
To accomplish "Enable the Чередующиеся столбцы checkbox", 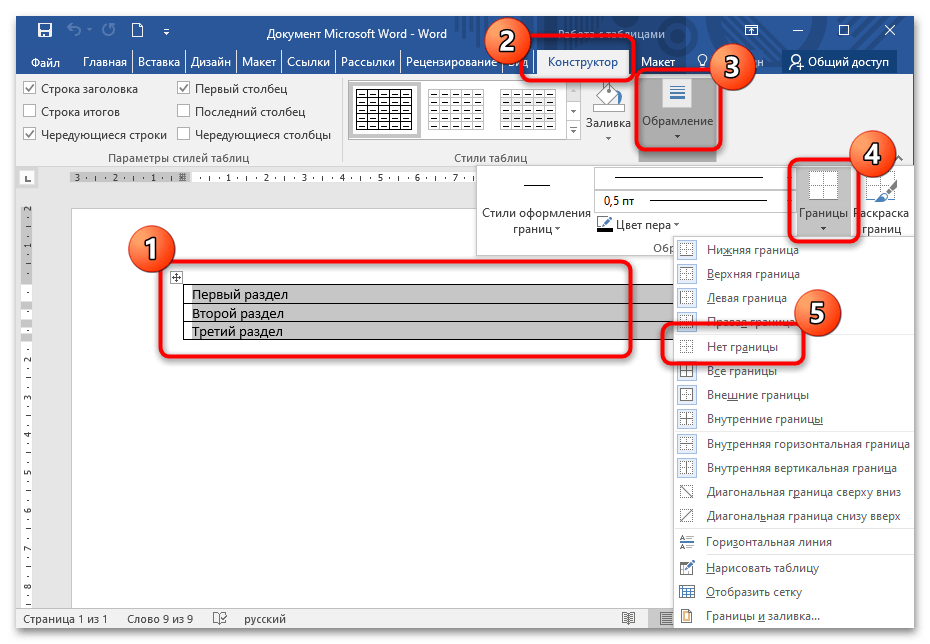I will (183, 135).
